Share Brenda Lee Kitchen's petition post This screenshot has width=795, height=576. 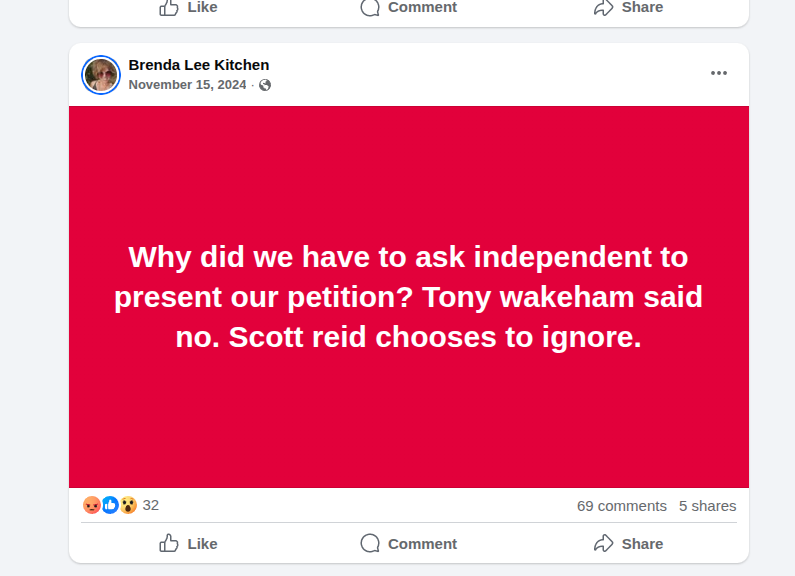[x=628, y=543]
